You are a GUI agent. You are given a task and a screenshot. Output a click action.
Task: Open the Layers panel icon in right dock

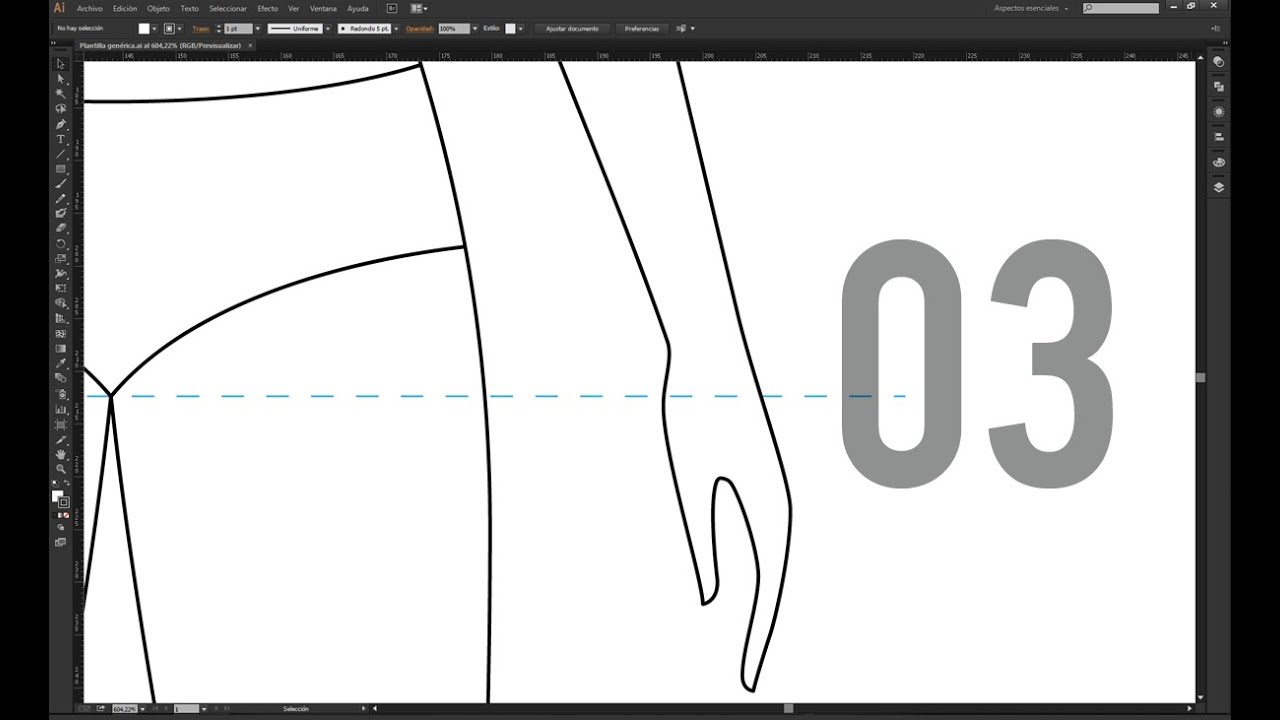(x=1219, y=186)
